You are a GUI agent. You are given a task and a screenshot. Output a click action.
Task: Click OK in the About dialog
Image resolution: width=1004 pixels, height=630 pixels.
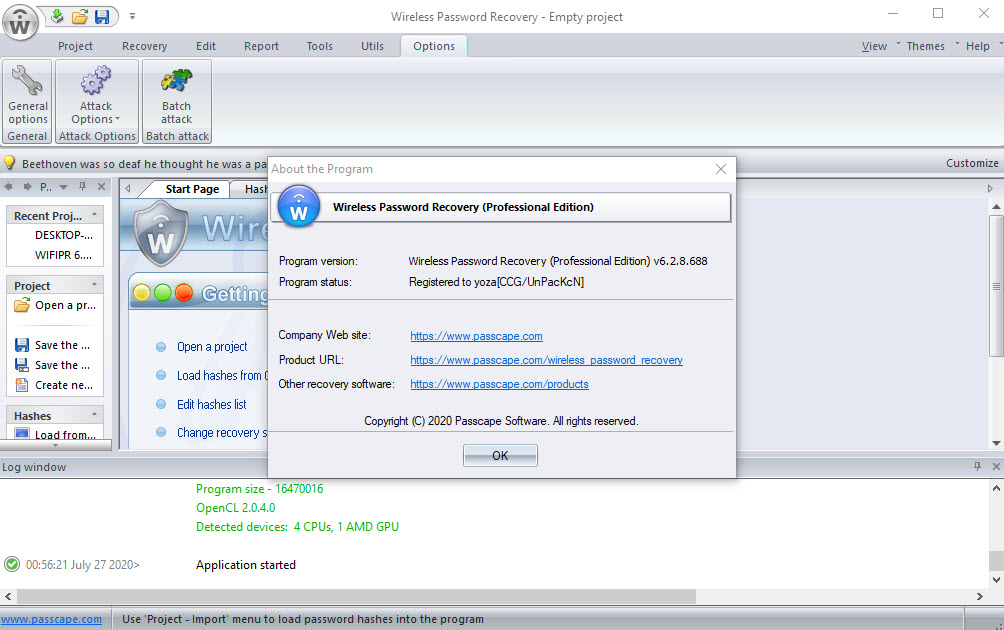click(x=500, y=456)
